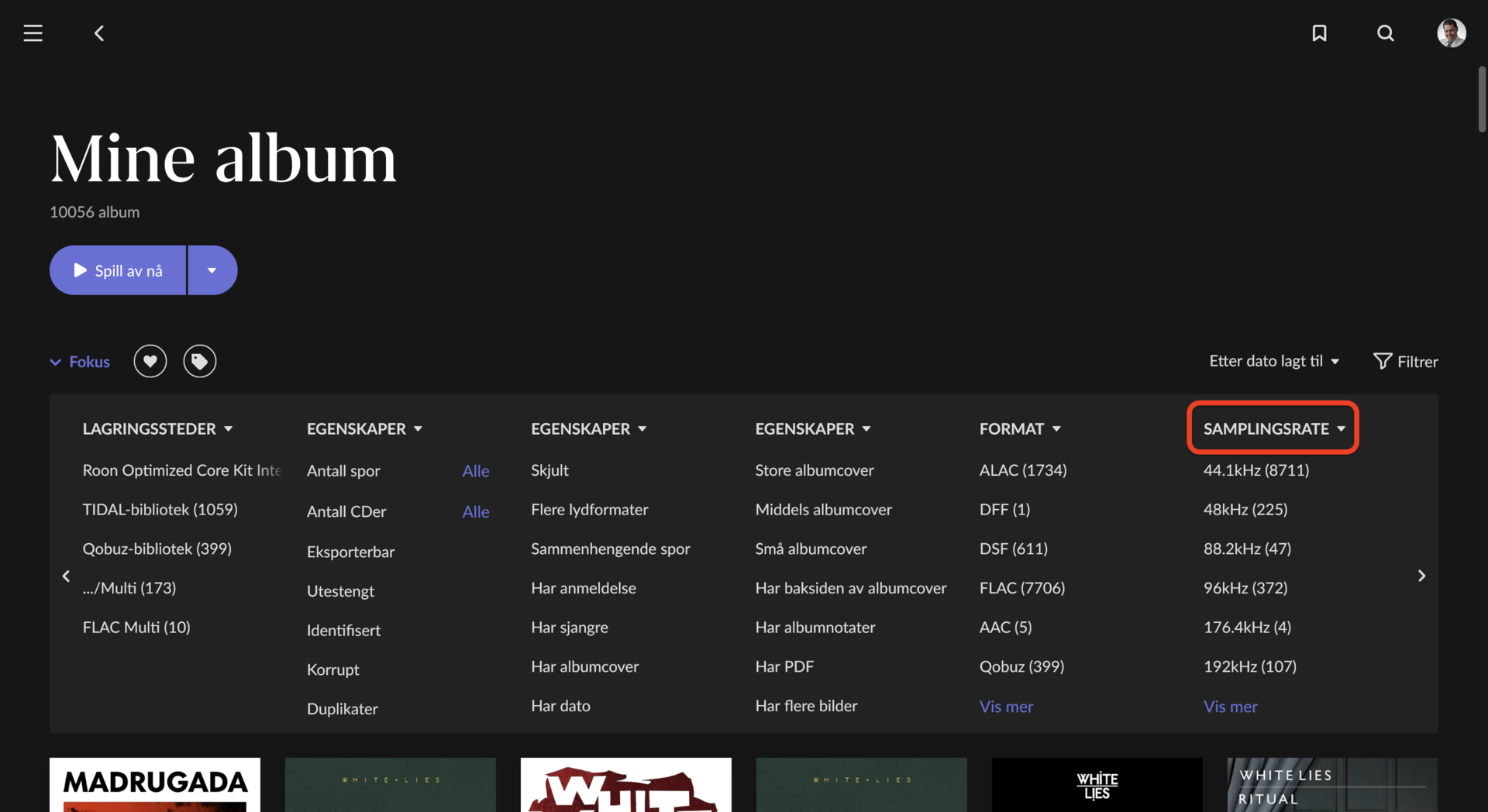The image size is (1488, 812).
Task: Open the search magnifier icon
Action: coord(1386,33)
